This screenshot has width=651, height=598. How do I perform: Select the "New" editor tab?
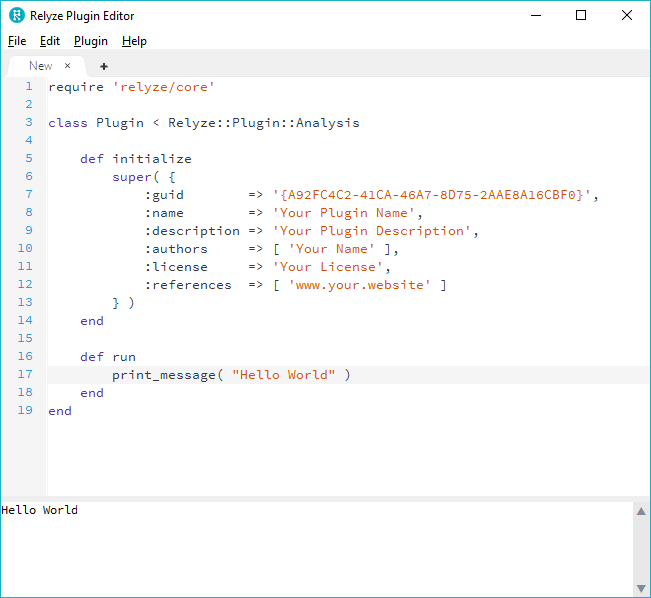(40, 66)
